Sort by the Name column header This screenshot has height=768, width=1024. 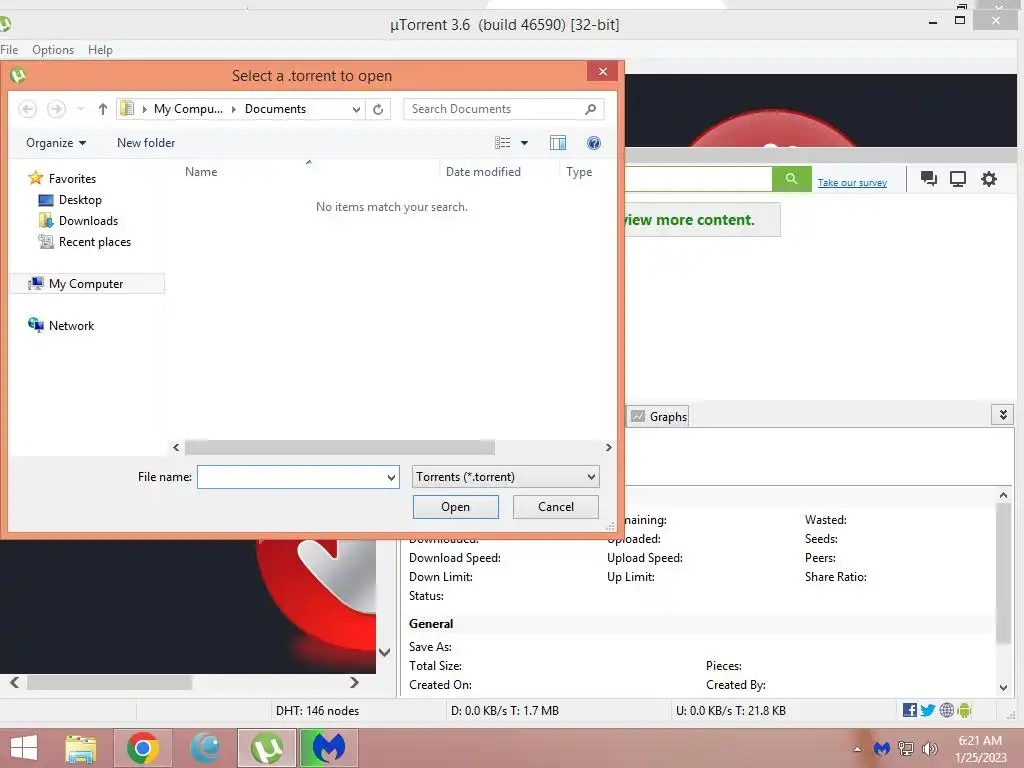(x=200, y=172)
